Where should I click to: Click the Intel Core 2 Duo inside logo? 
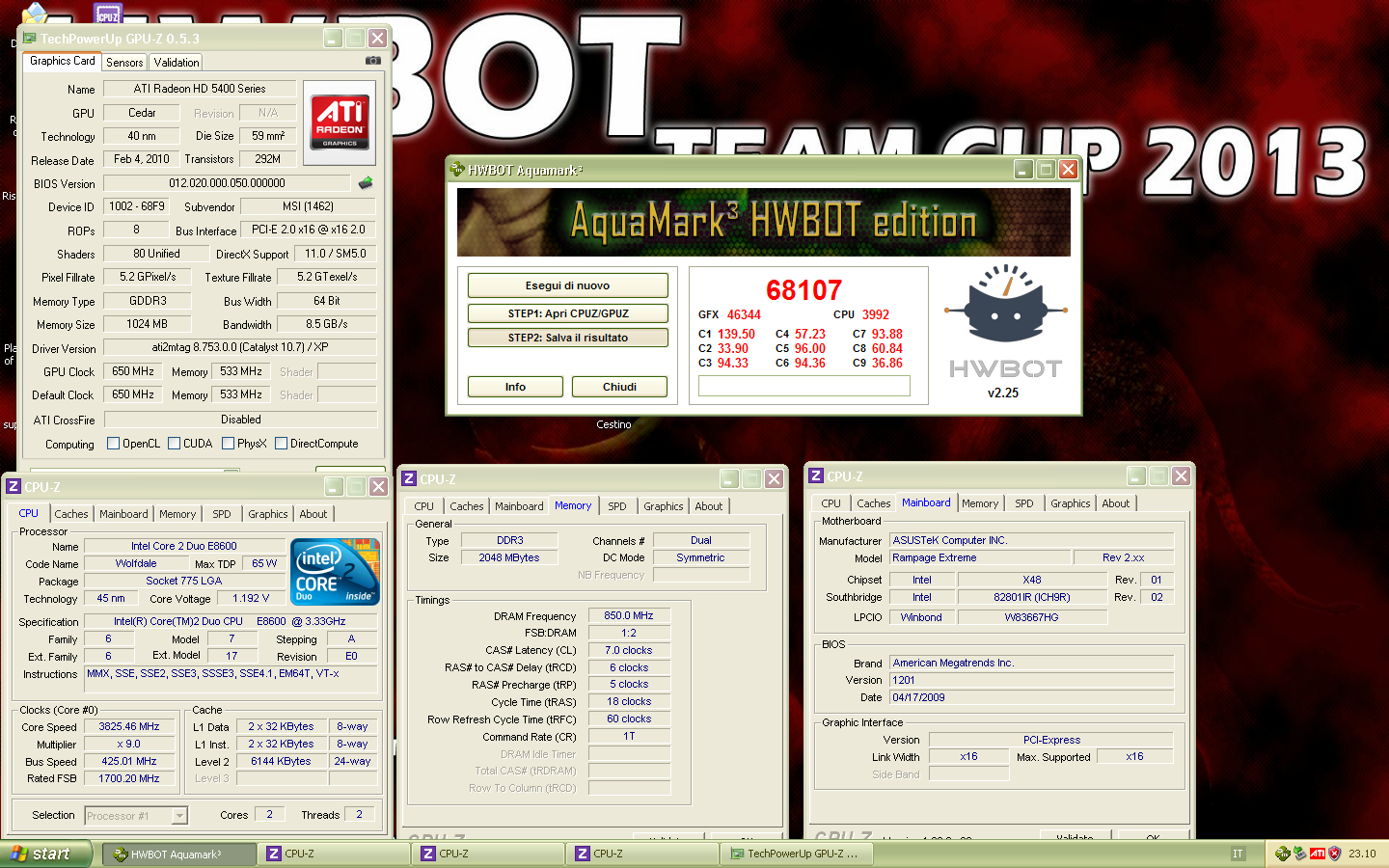335,572
